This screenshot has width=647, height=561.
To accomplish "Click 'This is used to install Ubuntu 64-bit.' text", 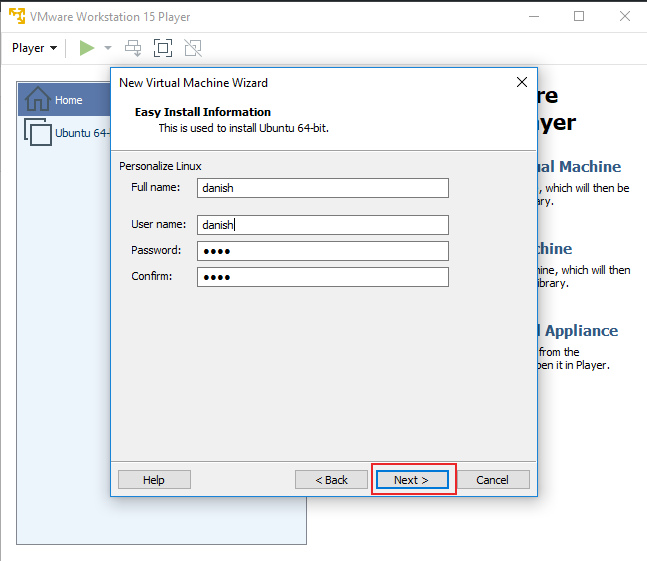I will (243, 128).
